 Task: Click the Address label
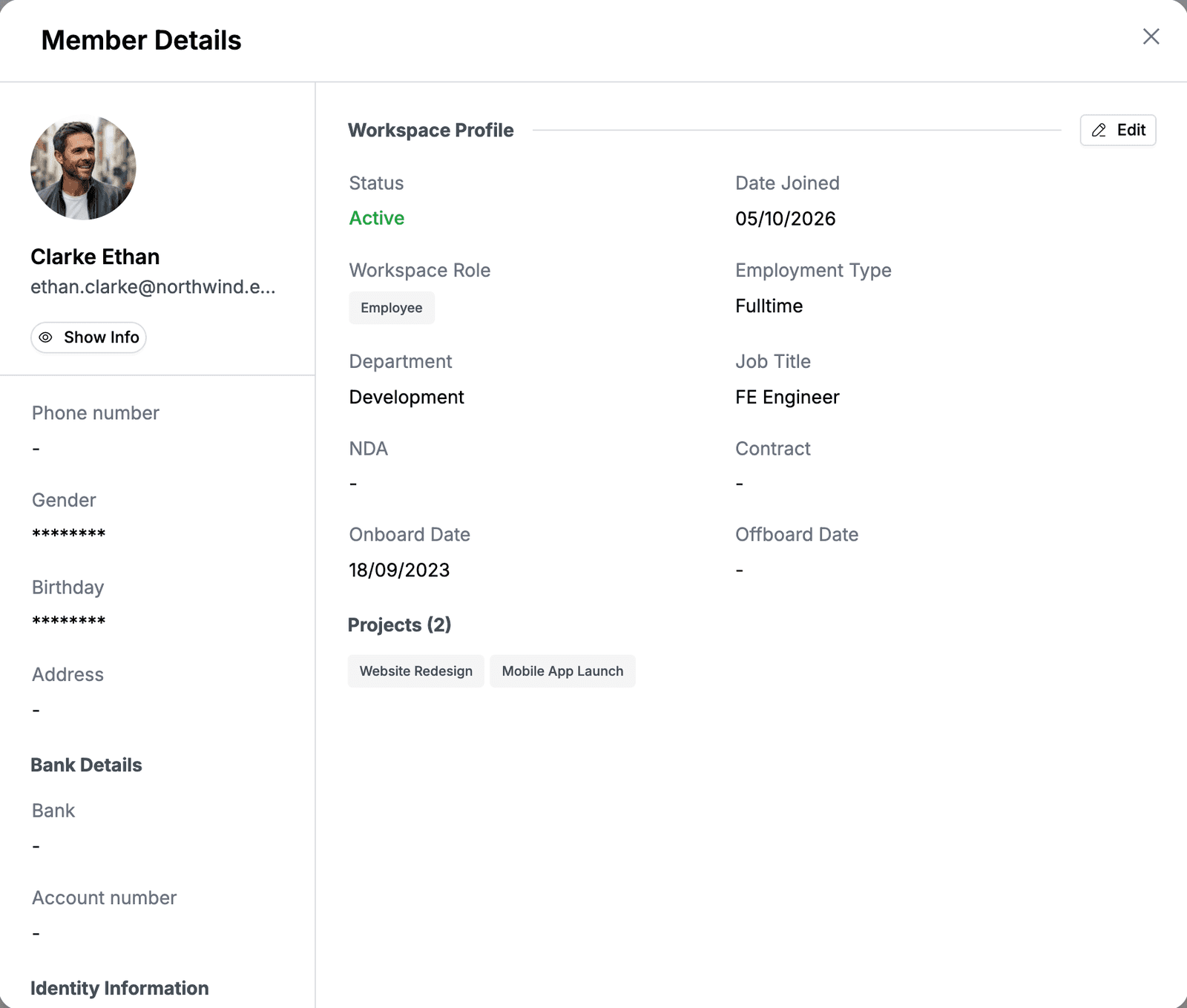coord(68,675)
